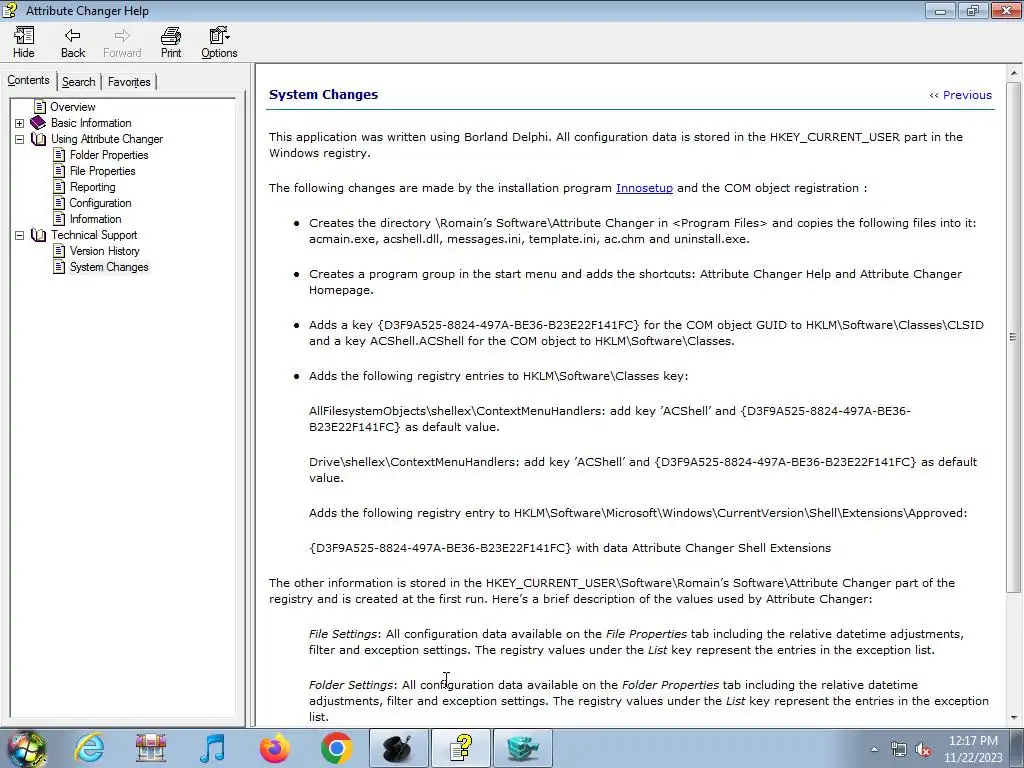Switch to the teal cube app in taskbar
Screen dimensions: 1024x768
522,748
